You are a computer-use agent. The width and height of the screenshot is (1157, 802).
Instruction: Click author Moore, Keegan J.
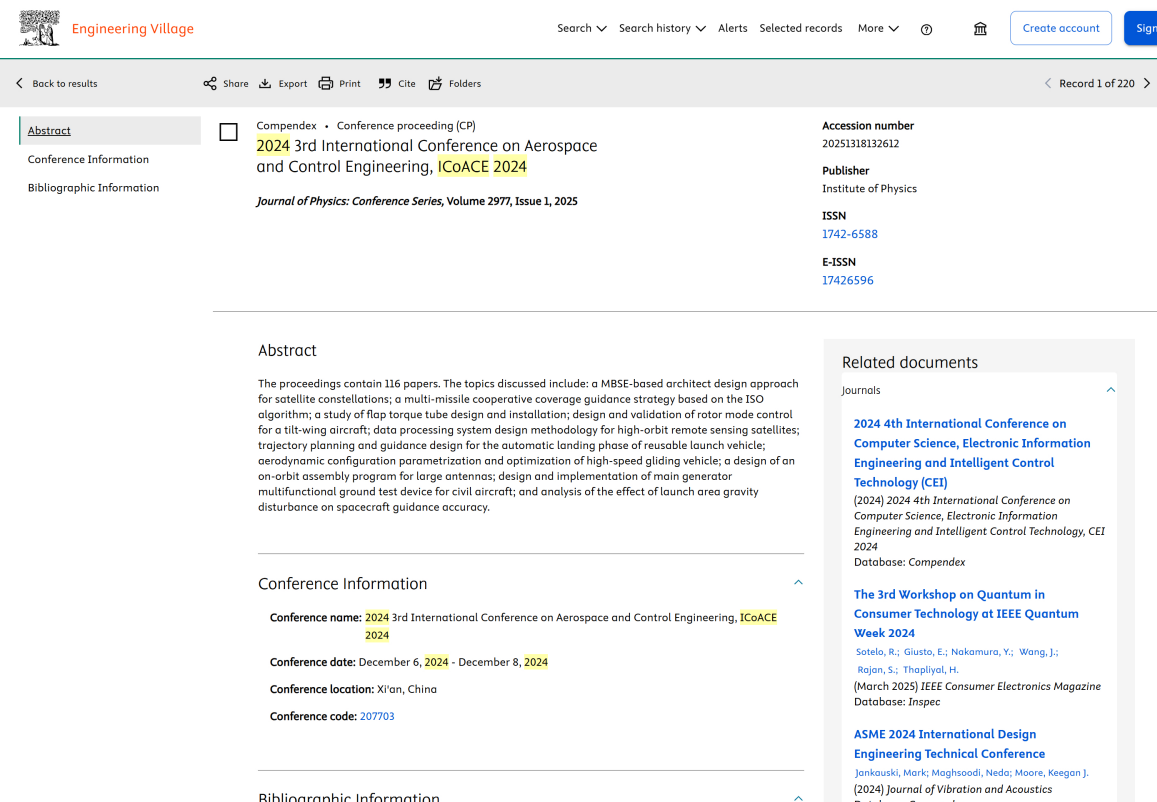coord(1051,773)
